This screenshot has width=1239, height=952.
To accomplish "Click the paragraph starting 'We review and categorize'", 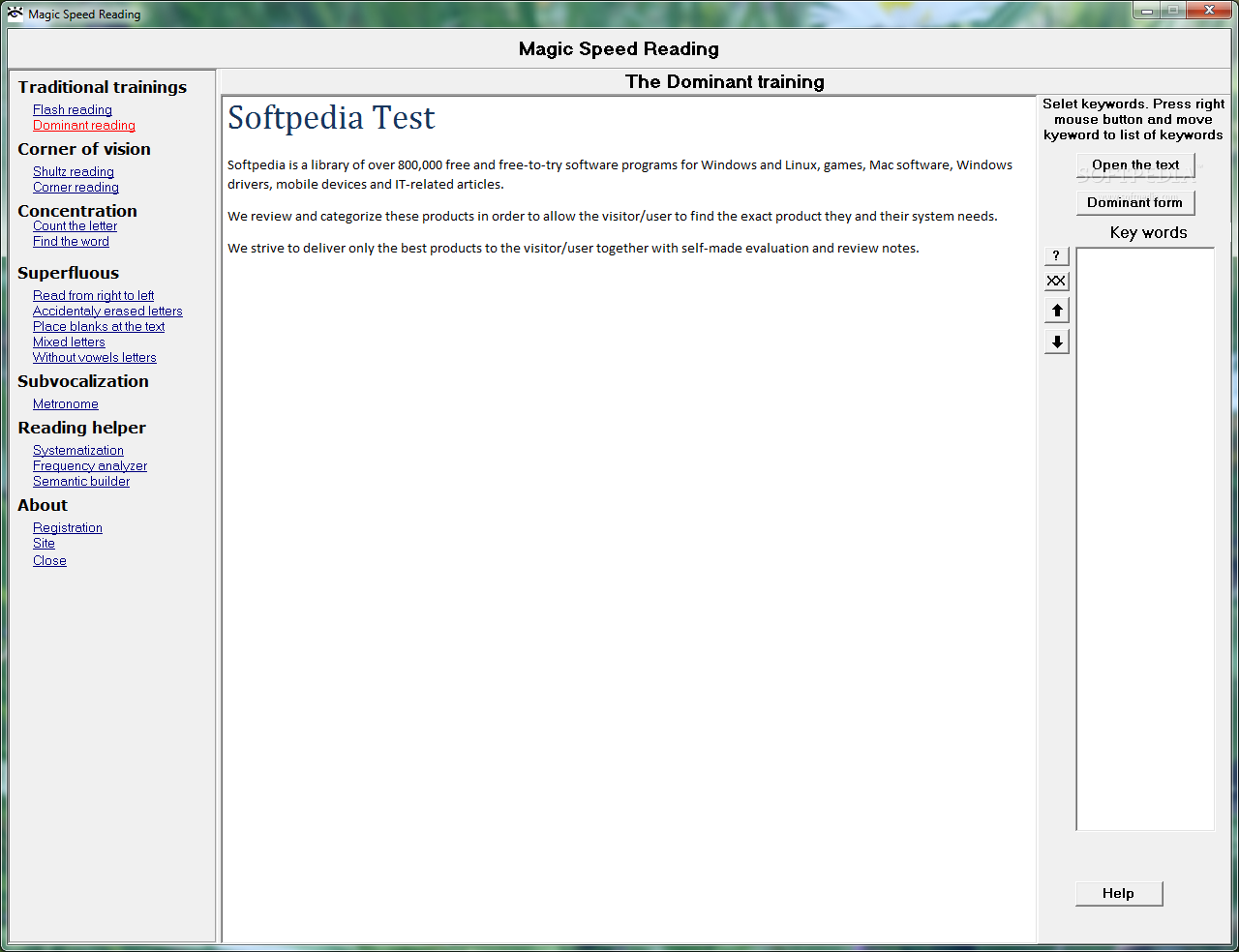I will pos(613,217).
